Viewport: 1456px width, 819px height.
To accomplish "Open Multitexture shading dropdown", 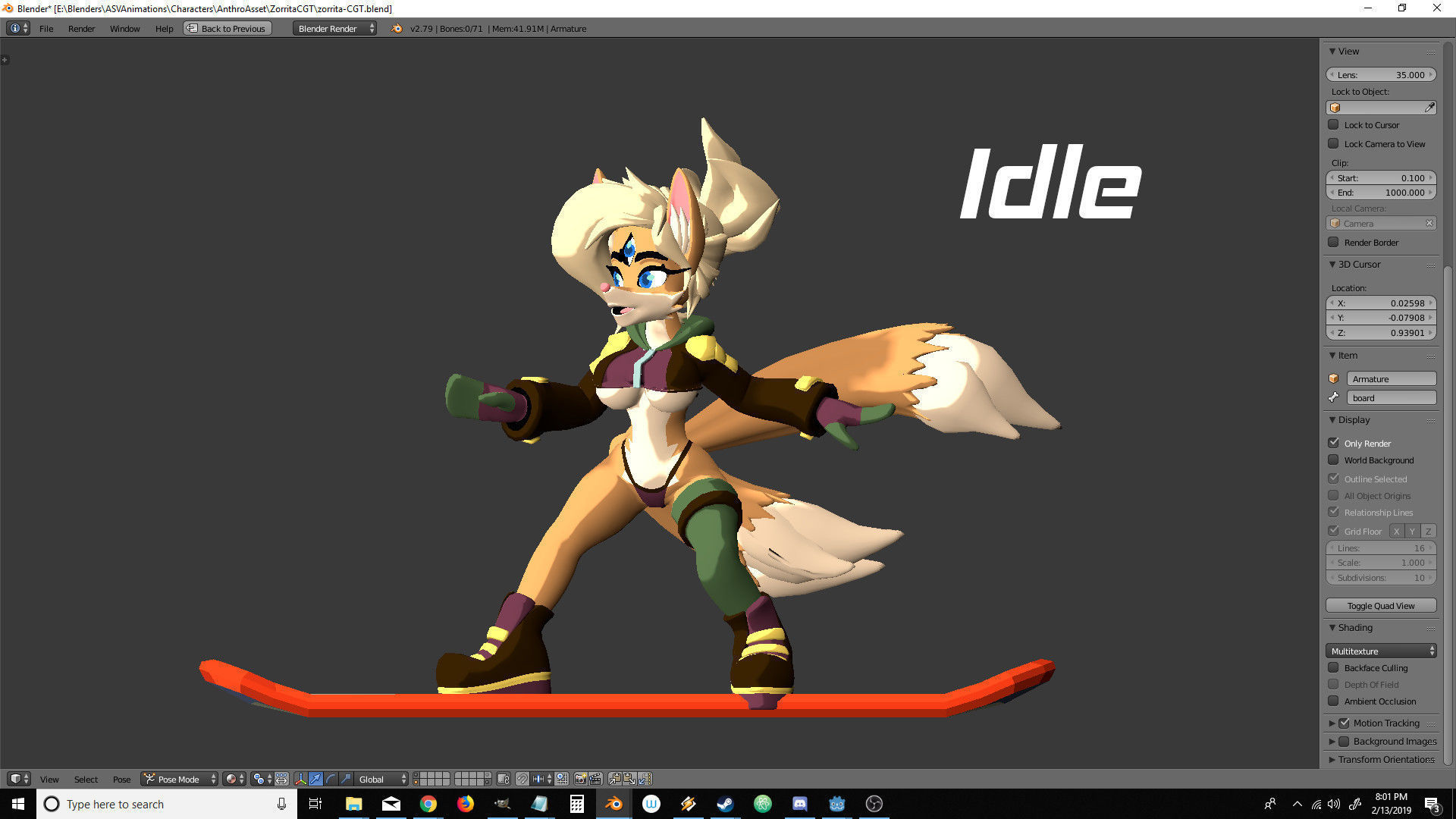I will pos(1381,651).
